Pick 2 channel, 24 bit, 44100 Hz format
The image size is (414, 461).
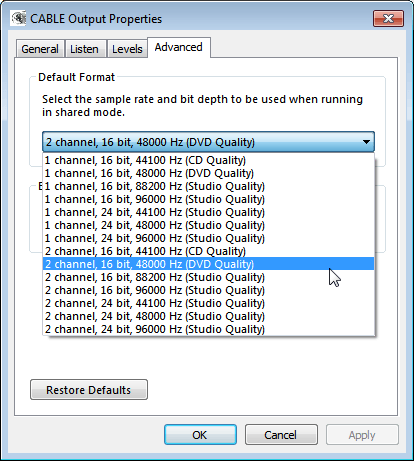209,303
